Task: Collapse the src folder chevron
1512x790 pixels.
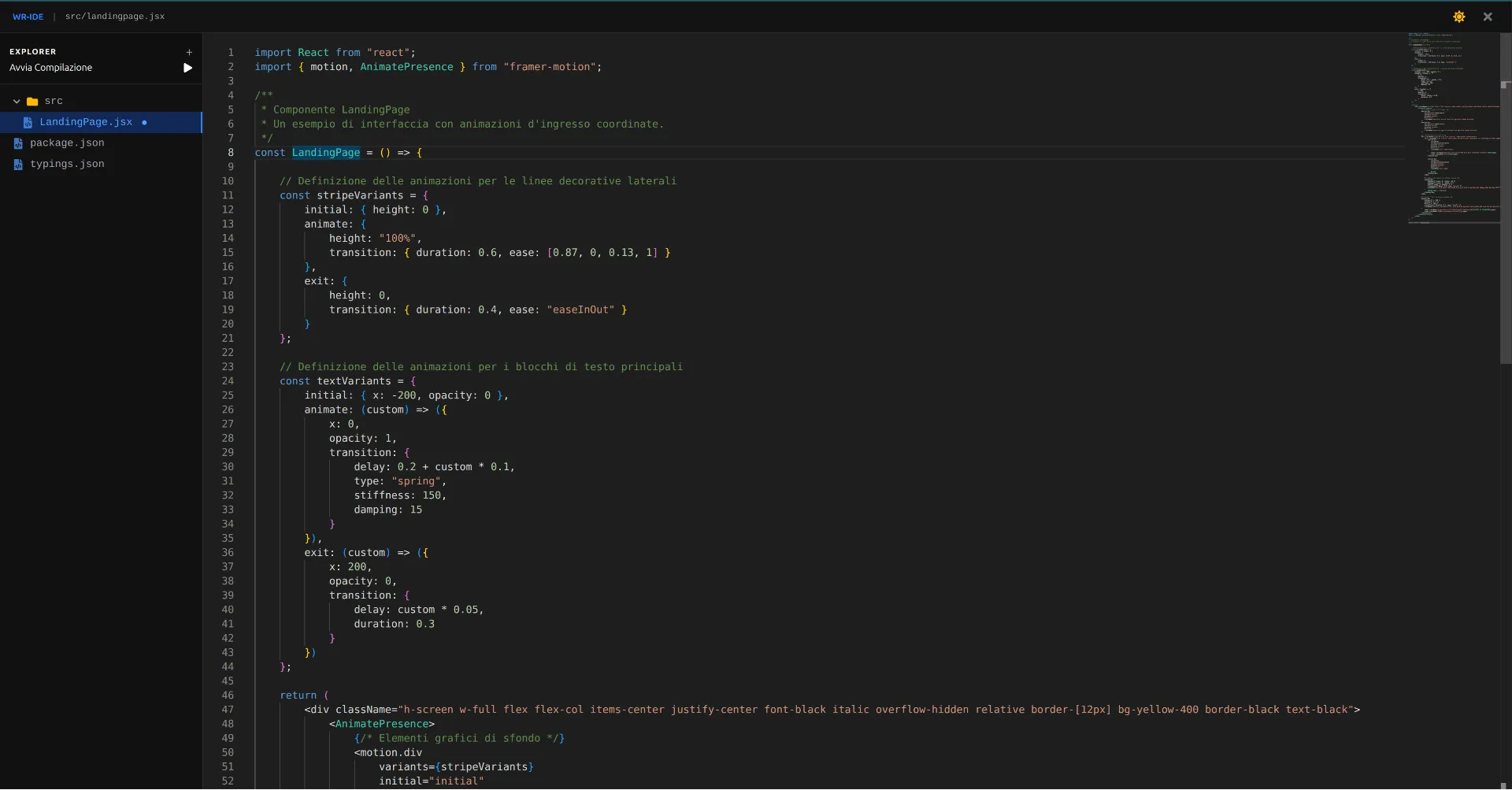Action: (17, 102)
